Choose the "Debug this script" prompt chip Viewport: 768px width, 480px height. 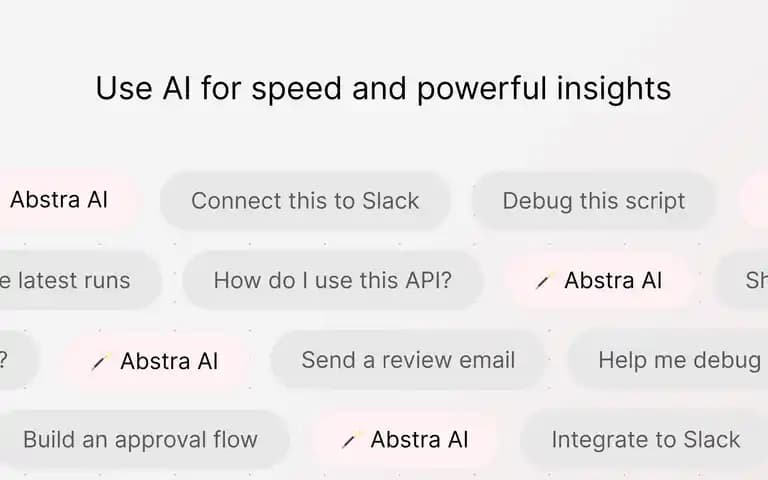point(594,201)
